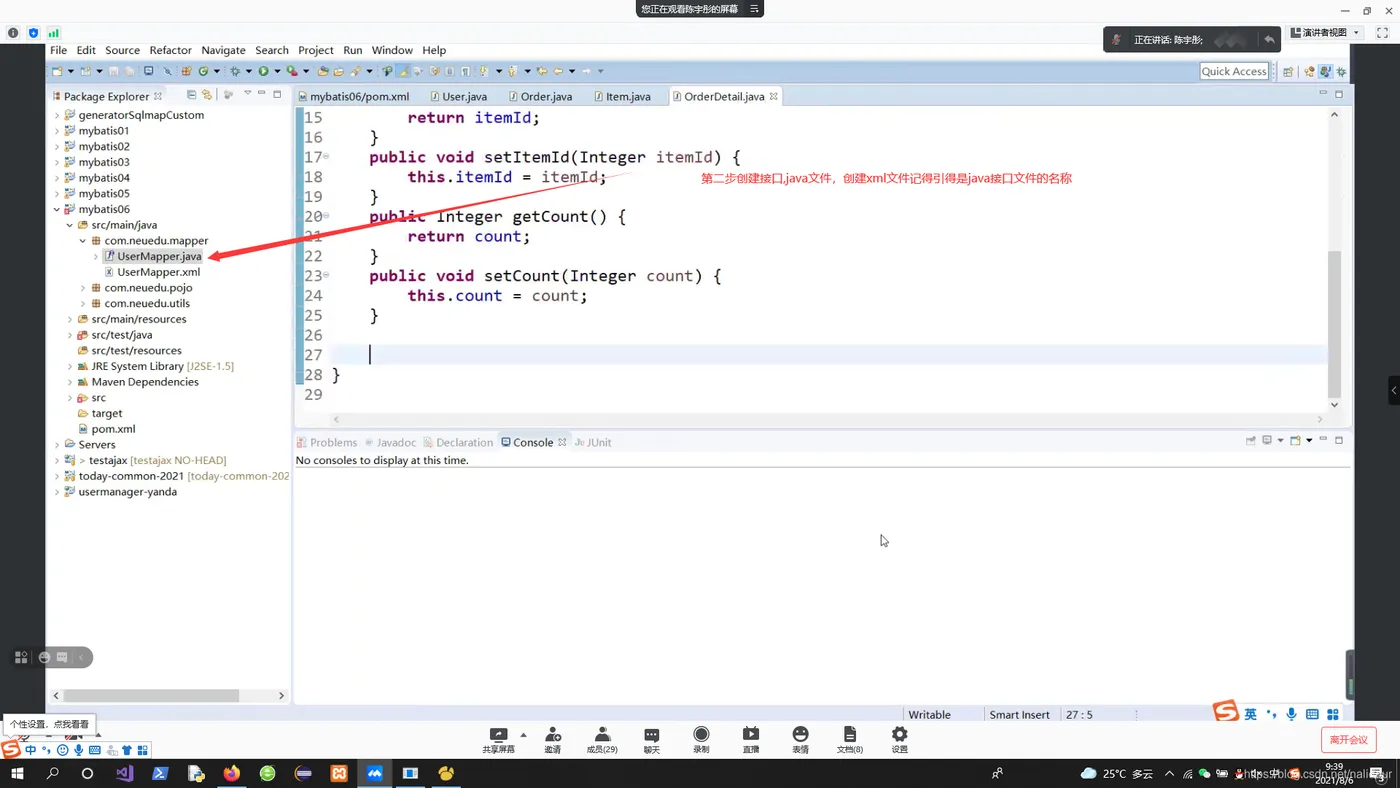This screenshot has width=1400, height=788.
Task: Switch to the Java EE perspective icon
Action: [x=1309, y=71]
